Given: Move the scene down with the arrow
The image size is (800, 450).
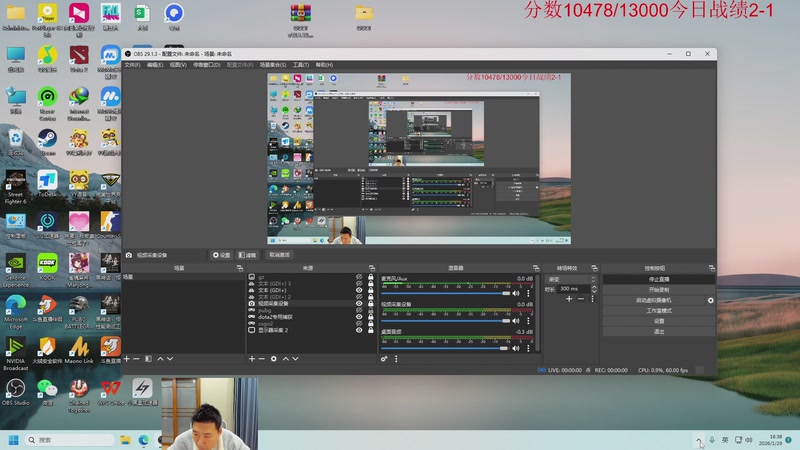Looking at the screenshot, I should pyautogui.click(x=170, y=359).
